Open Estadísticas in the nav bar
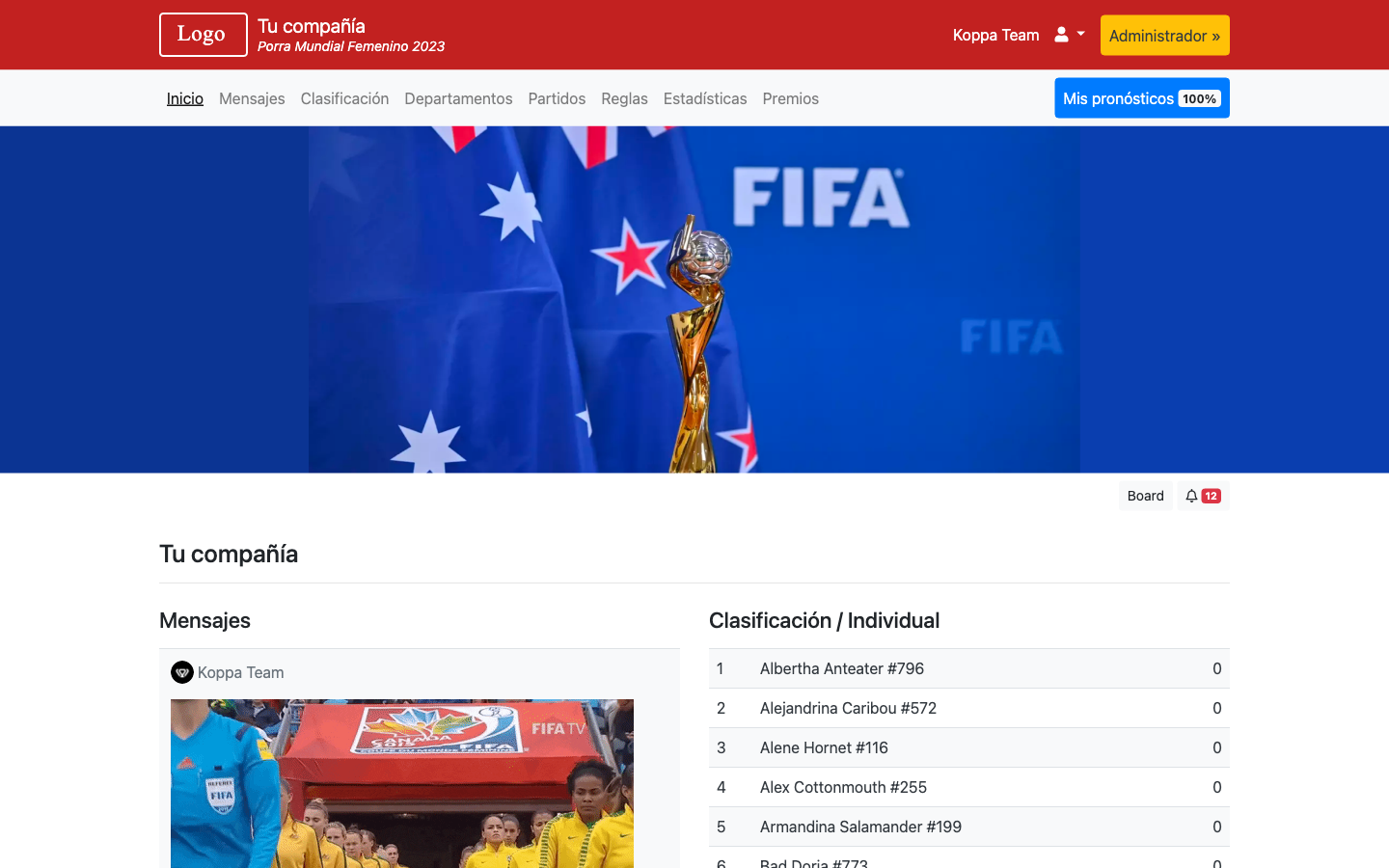Viewport: 1389px width, 868px height. (x=705, y=98)
